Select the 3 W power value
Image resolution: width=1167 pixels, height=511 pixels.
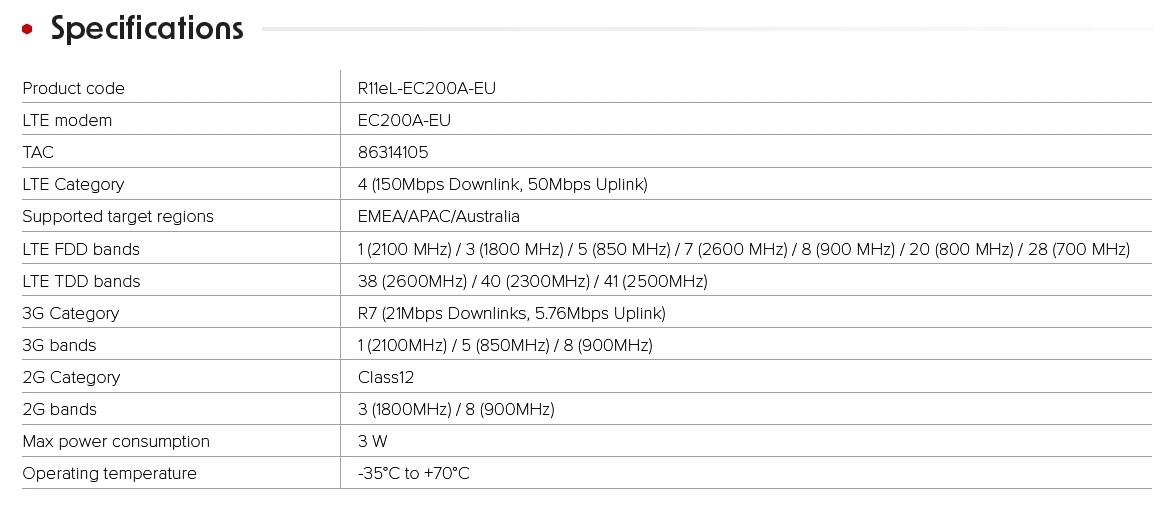pos(372,441)
